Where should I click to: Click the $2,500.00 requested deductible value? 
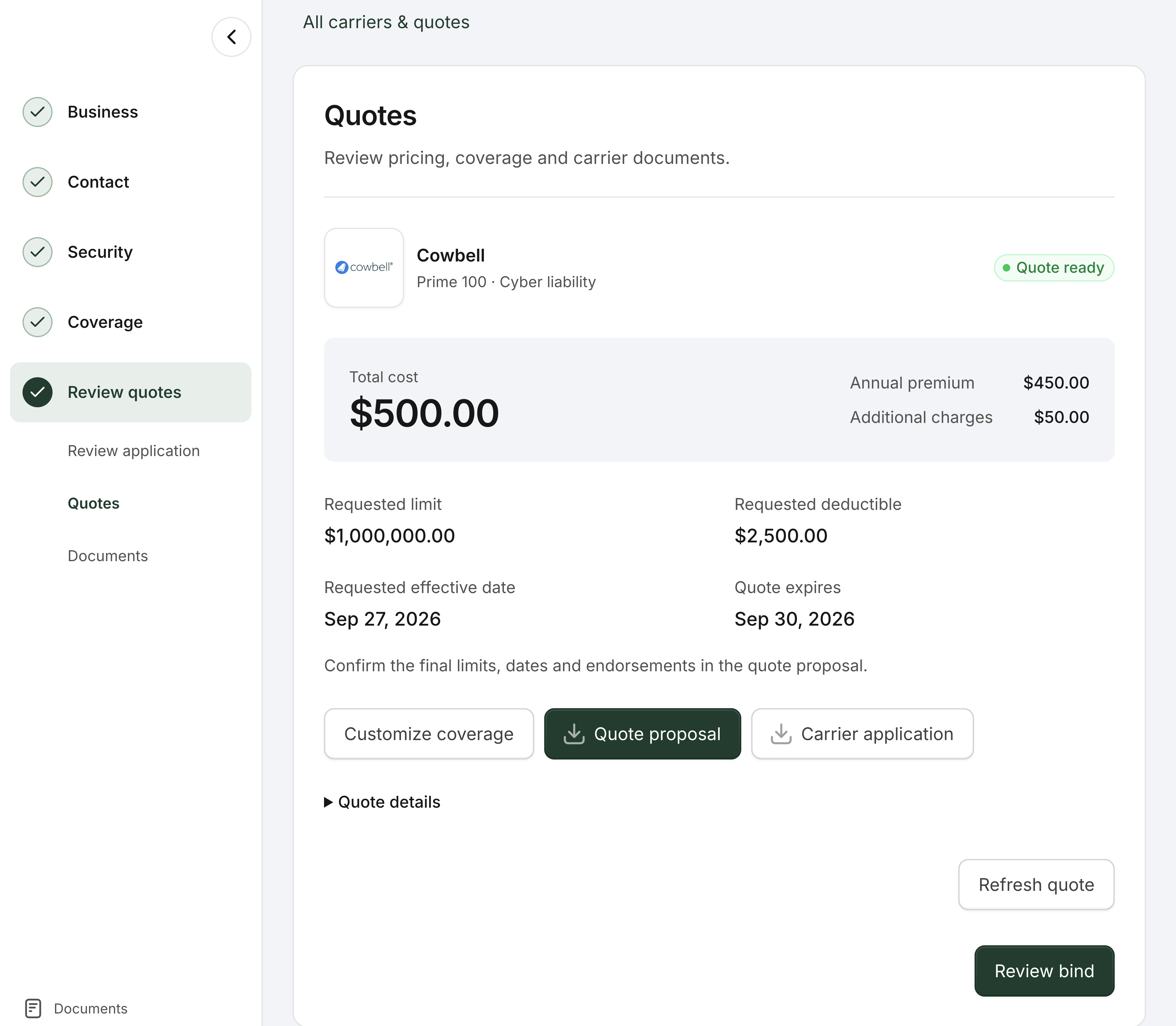coord(781,536)
